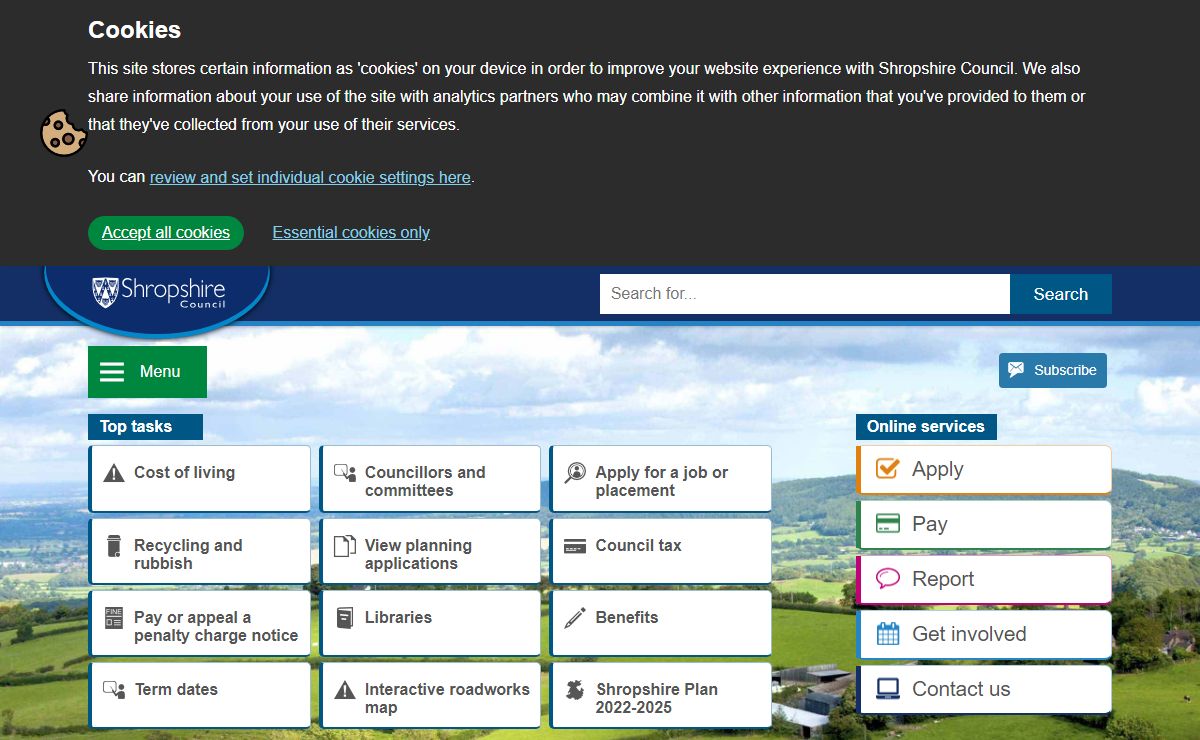Click the Council tax card icon

coord(575,546)
